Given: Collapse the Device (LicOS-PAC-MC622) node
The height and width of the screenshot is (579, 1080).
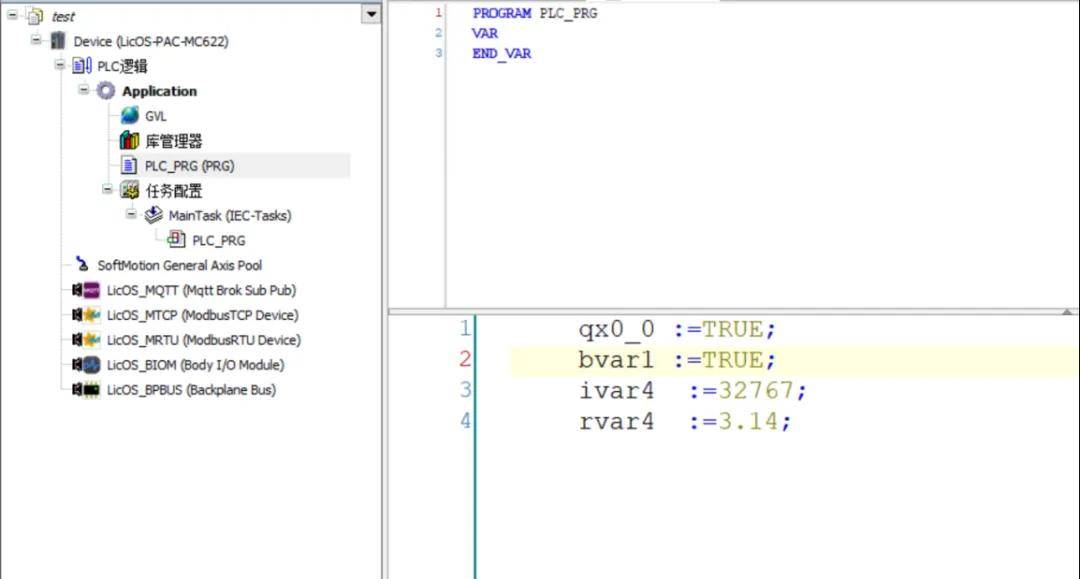Looking at the screenshot, I should click(x=36, y=41).
